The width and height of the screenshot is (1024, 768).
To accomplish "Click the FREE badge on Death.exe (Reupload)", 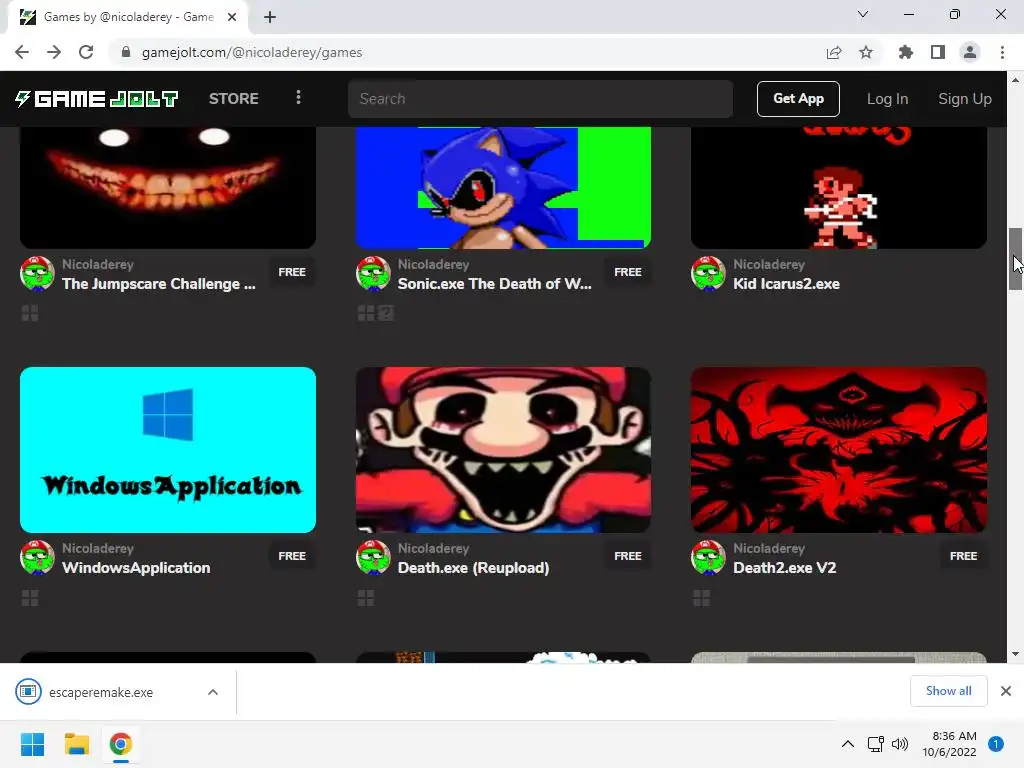I will (628, 556).
